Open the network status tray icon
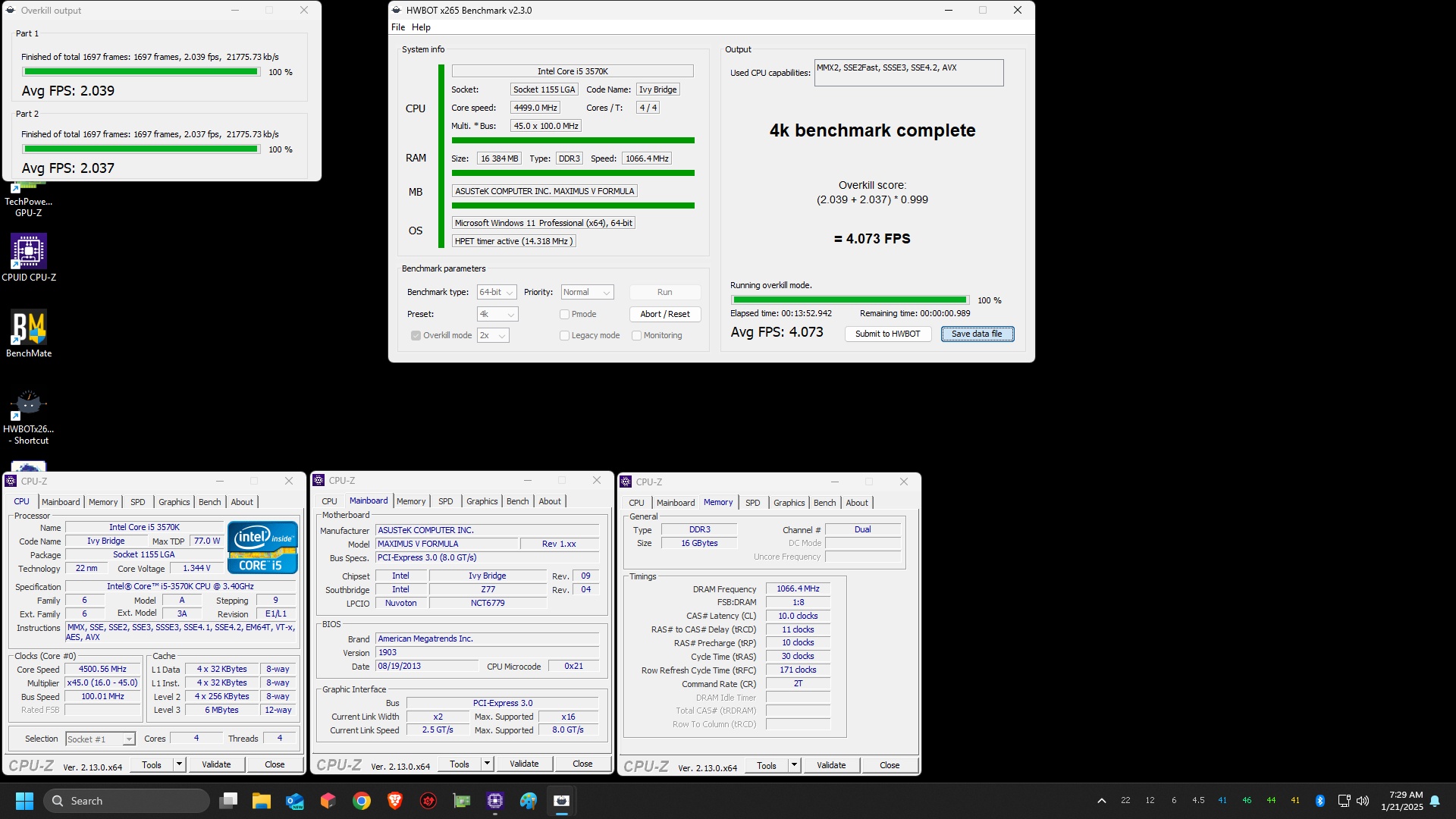Image resolution: width=1456 pixels, height=819 pixels. (x=1344, y=801)
